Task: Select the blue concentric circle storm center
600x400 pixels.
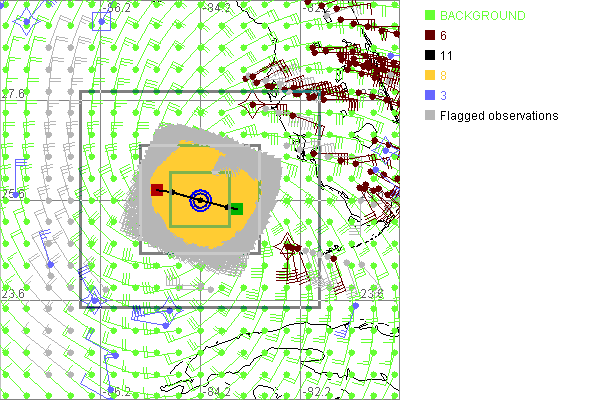Action: pyautogui.click(x=200, y=201)
